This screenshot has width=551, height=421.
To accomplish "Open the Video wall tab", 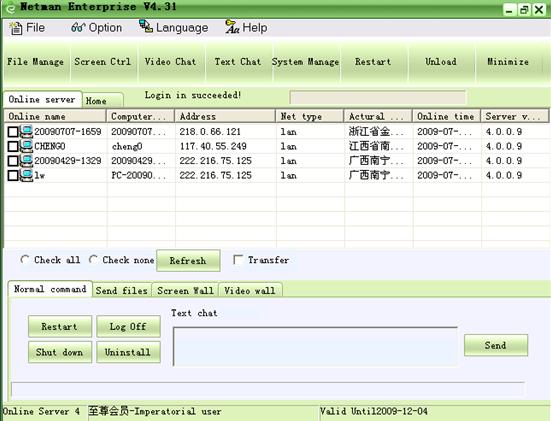I will pos(250,291).
